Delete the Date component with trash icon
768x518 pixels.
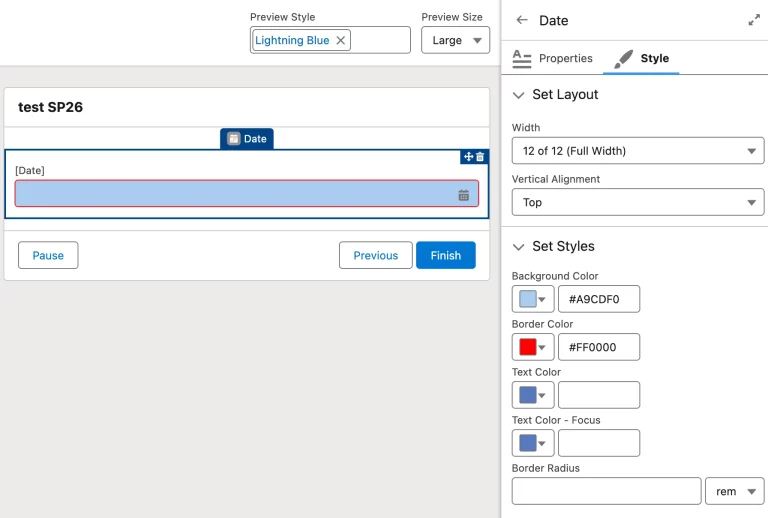480,157
